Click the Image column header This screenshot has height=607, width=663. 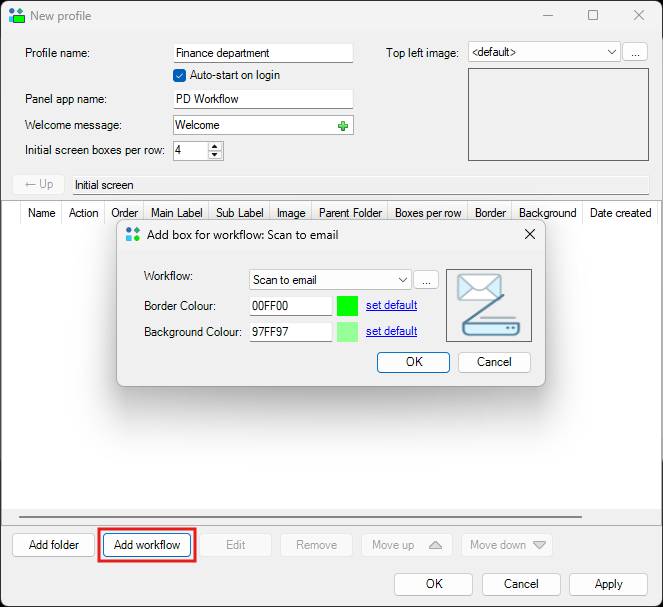coord(291,213)
